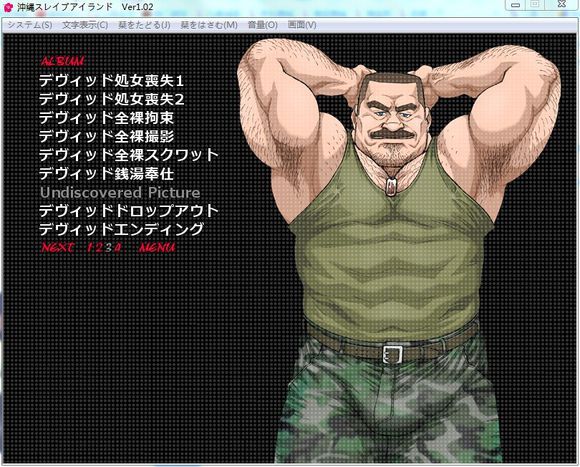Image resolution: width=580 pixels, height=467 pixels.
Task: Return via the red MENU link
Action: (x=157, y=247)
